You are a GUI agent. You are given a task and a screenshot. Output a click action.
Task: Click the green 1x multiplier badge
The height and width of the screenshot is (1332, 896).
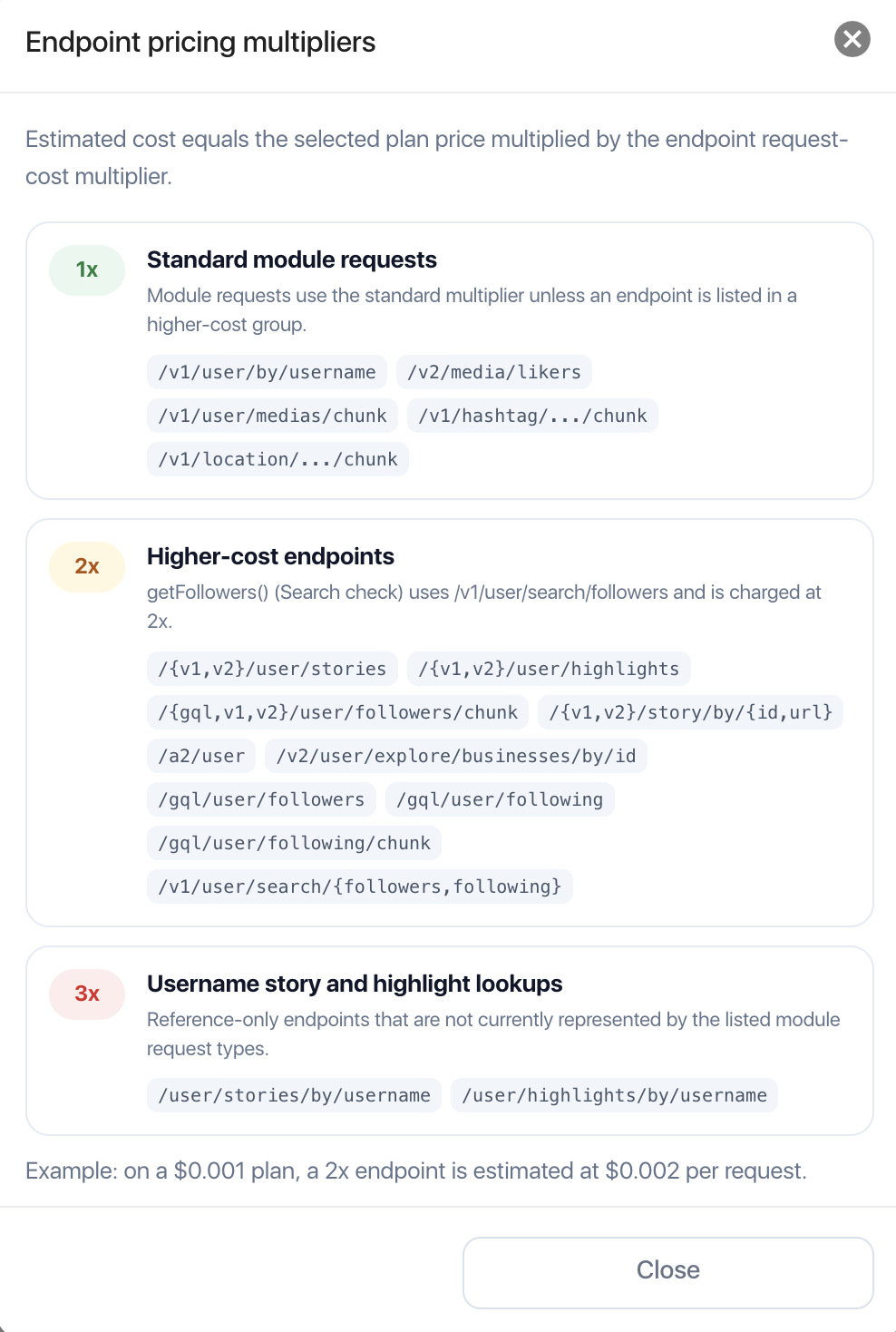pos(87,269)
